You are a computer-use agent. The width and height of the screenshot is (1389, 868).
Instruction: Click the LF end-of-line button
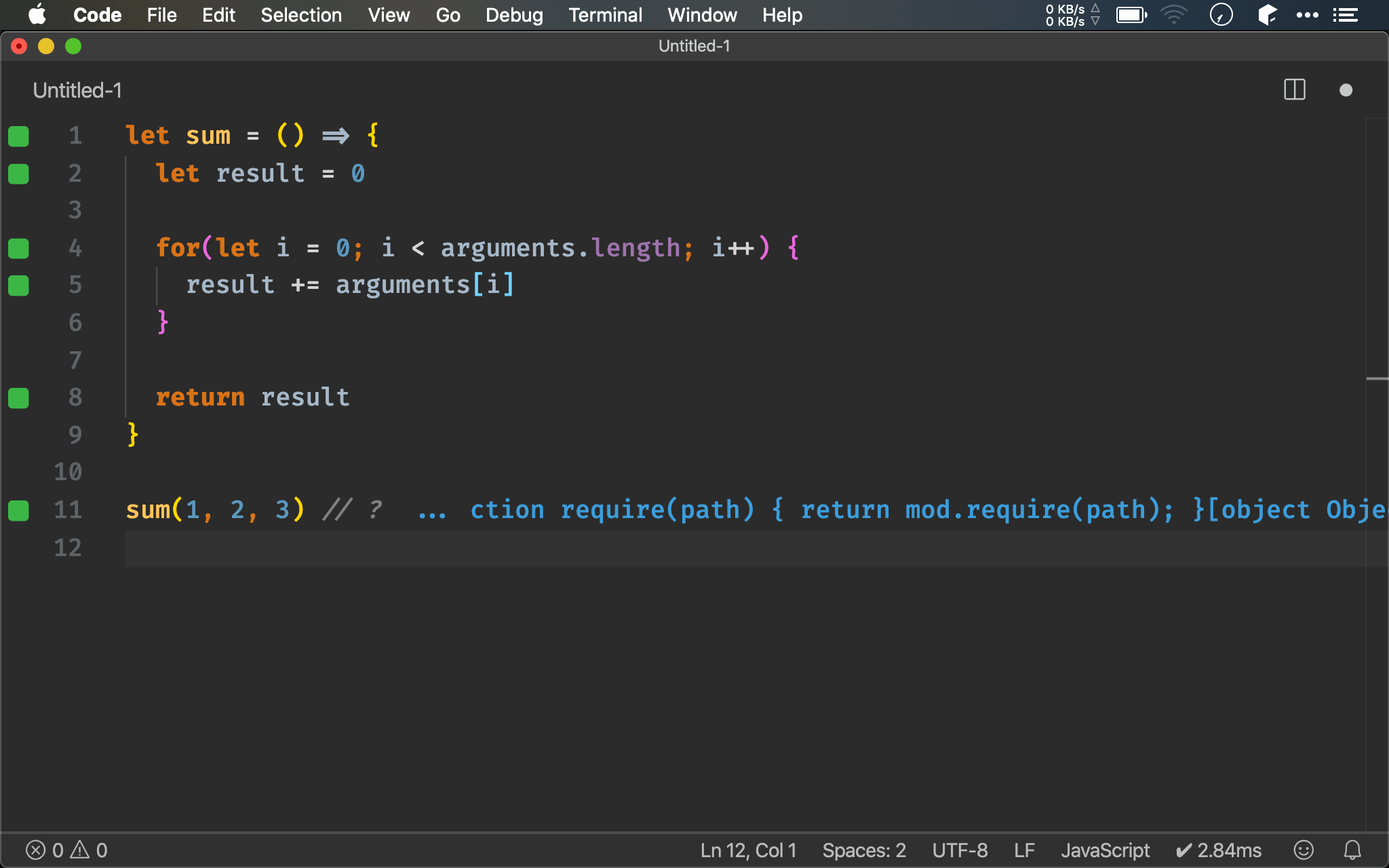[1024, 850]
